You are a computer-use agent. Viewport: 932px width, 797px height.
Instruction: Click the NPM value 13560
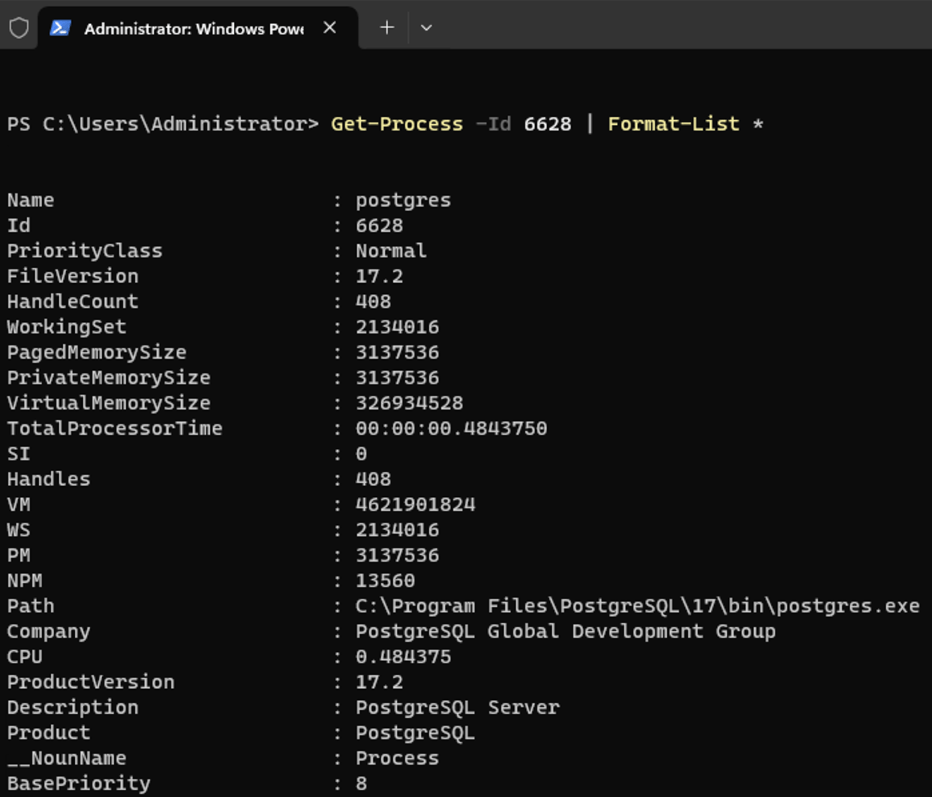pyautogui.click(x=385, y=581)
